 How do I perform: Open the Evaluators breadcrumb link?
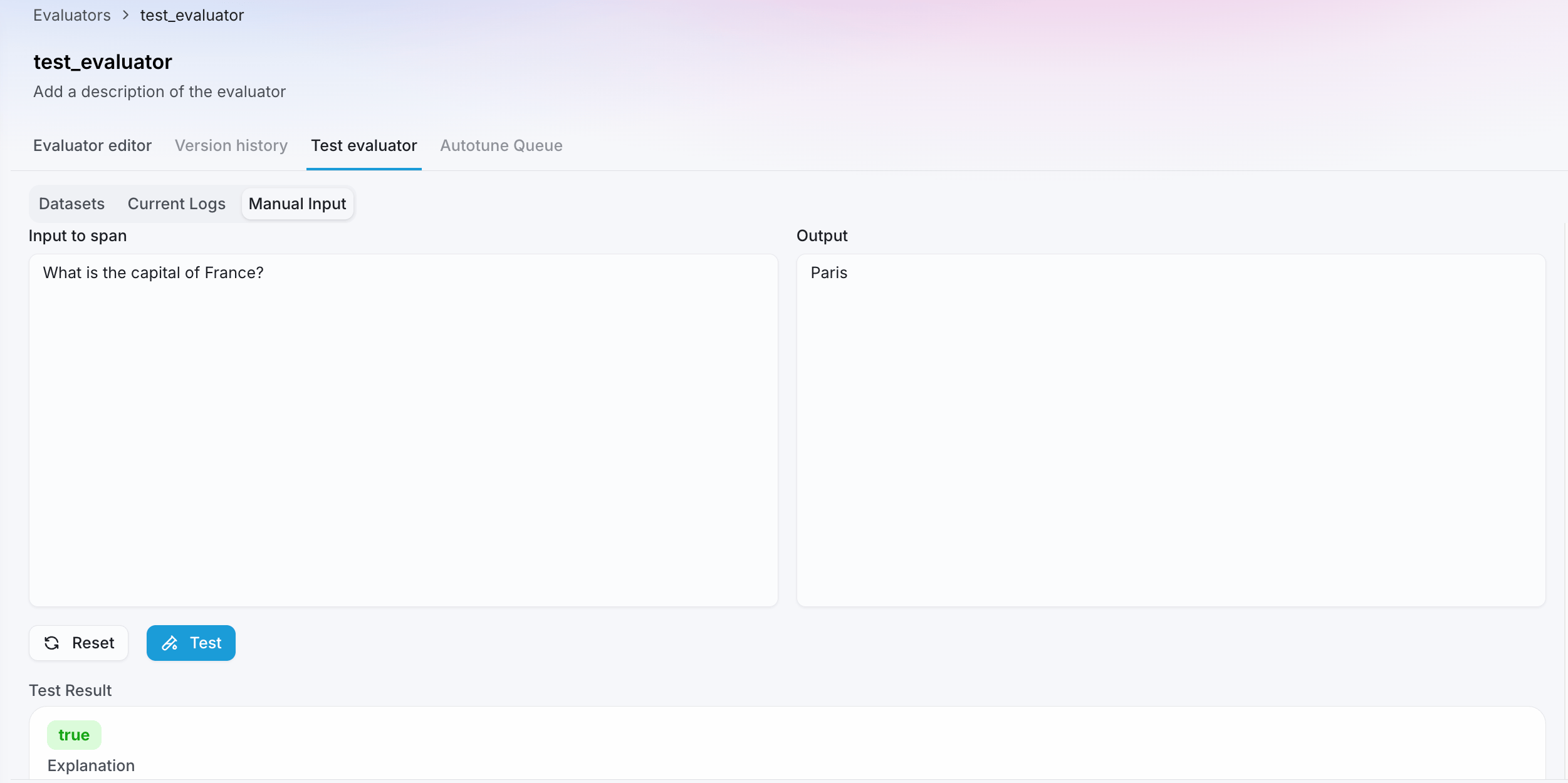pos(72,15)
